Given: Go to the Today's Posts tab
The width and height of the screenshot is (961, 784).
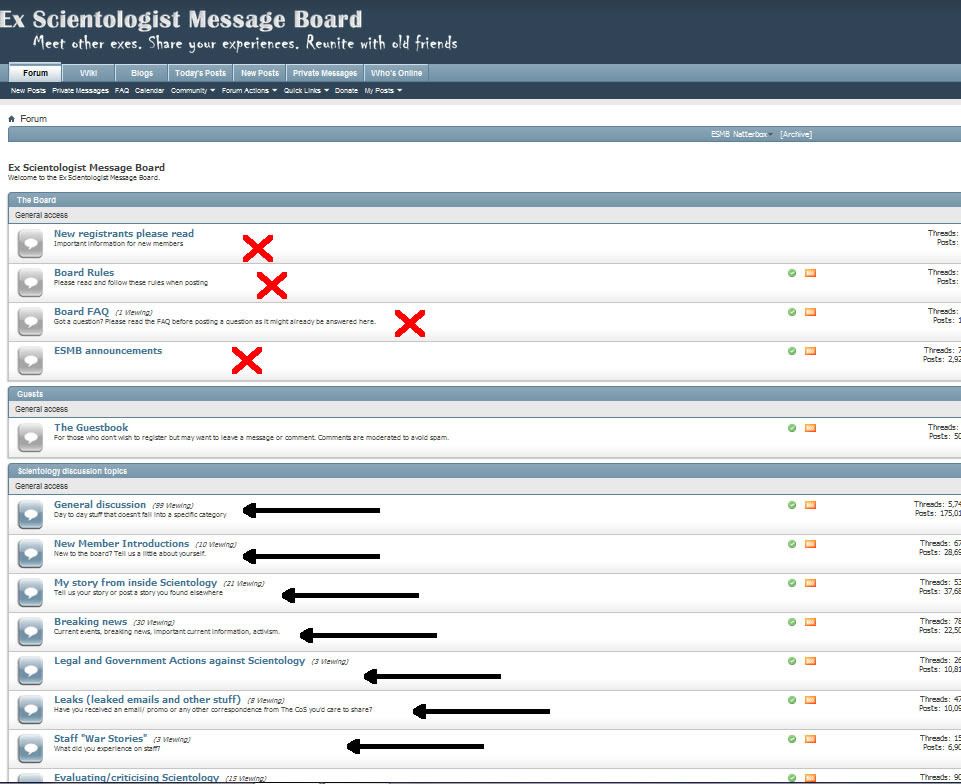Looking at the screenshot, I should coord(200,73).
